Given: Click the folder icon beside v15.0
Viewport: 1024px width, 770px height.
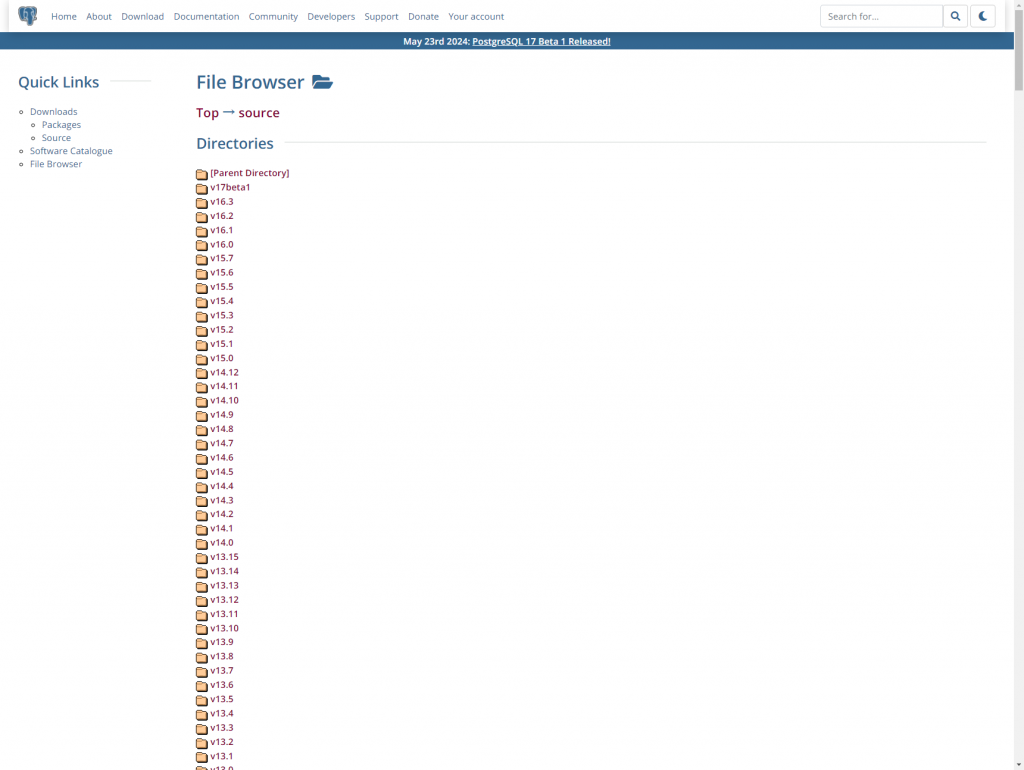Looking at the screenshot, I should (202, 359).
